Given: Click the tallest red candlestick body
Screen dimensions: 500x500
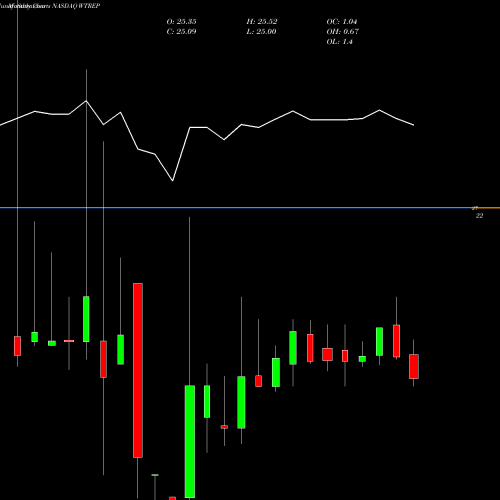Looking at the screenshot, I should click(x=138, y=370).
